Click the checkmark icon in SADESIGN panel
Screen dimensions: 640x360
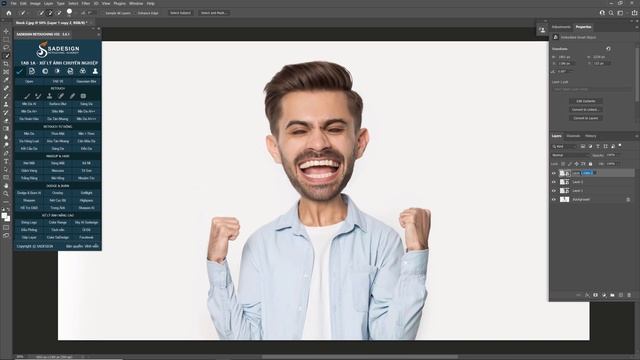pos(20,71)
